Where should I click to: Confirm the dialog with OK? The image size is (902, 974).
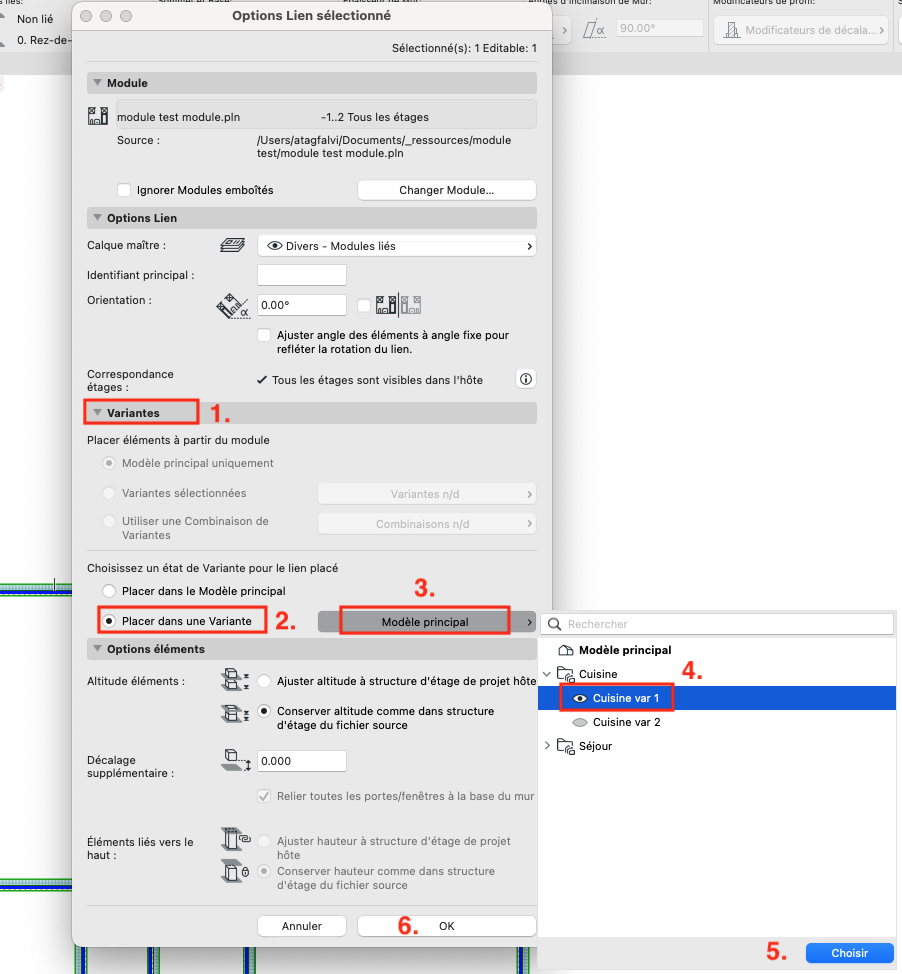(x=447, y=926)
